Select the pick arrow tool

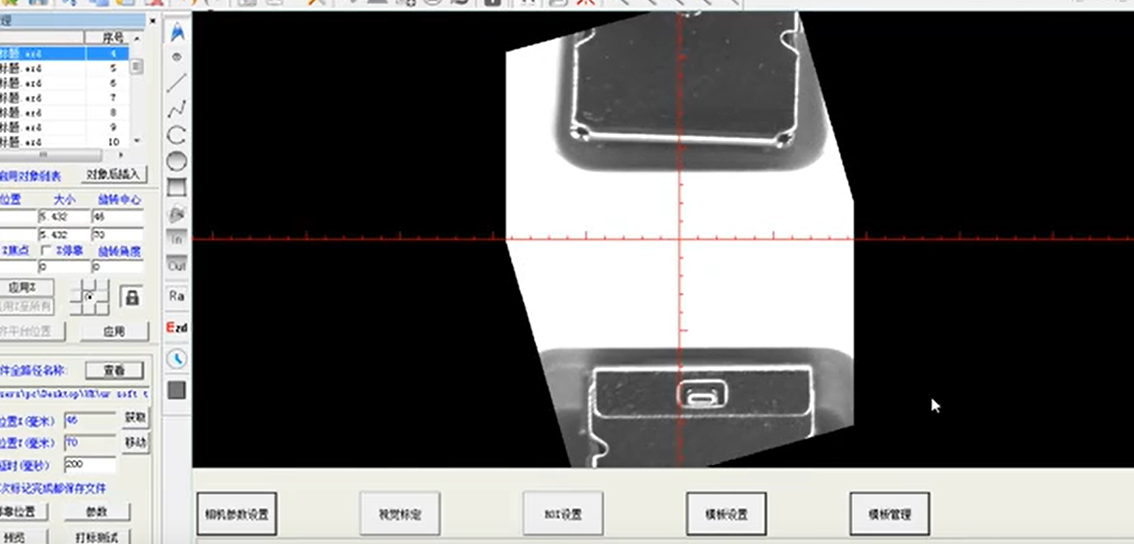(x=177, y=32)
